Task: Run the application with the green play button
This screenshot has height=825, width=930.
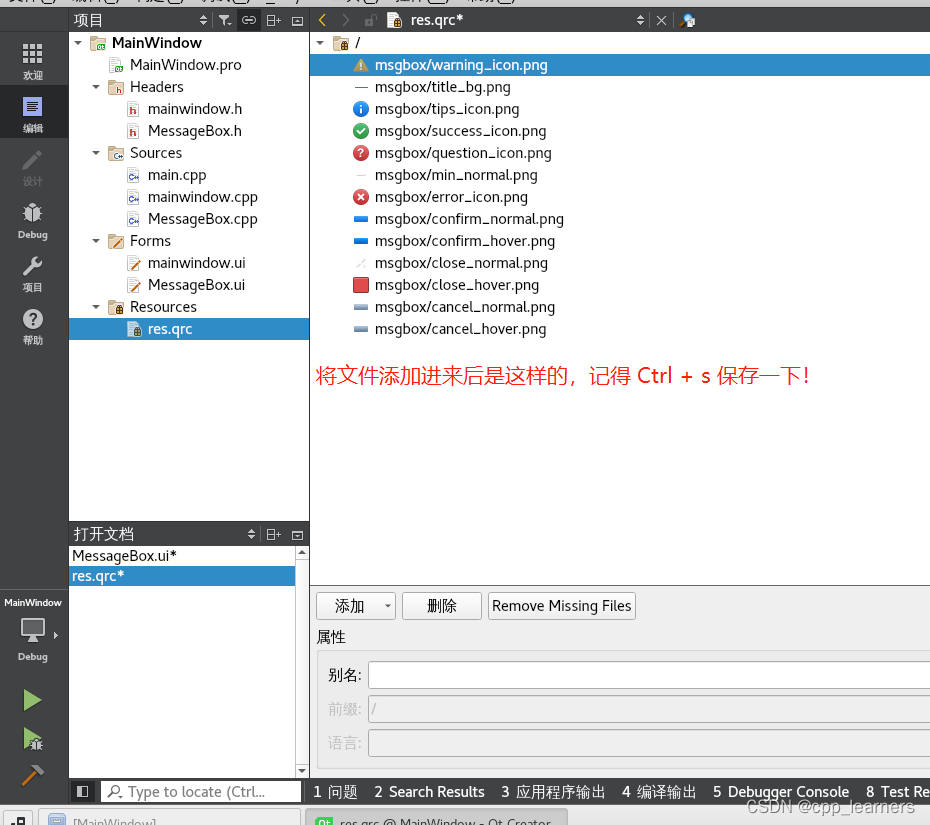Action: coord(32,700)
